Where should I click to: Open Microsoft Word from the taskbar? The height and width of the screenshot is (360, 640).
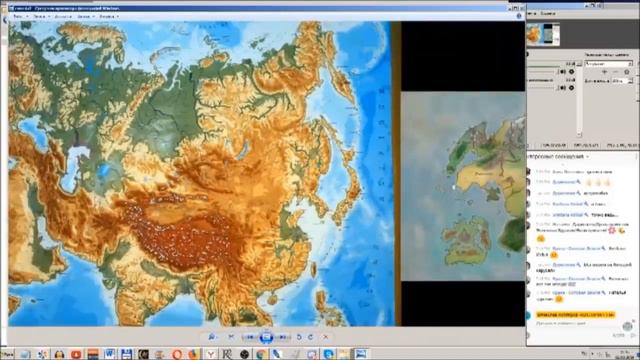pyautogui.click(x=109, y=354)
